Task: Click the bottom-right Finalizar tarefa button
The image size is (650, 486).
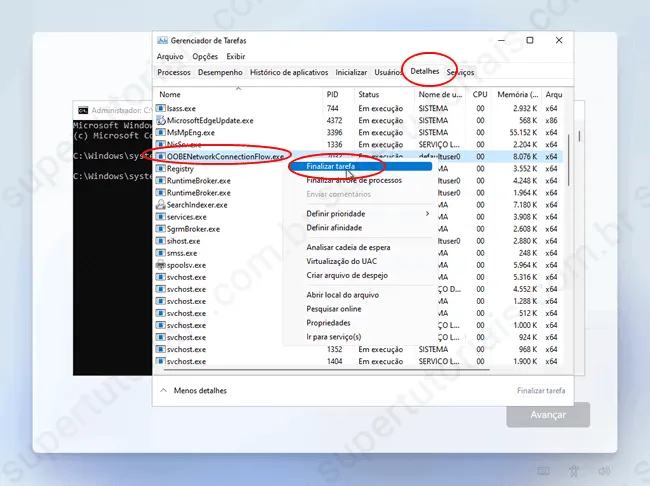Action: (x=541, y=390)
